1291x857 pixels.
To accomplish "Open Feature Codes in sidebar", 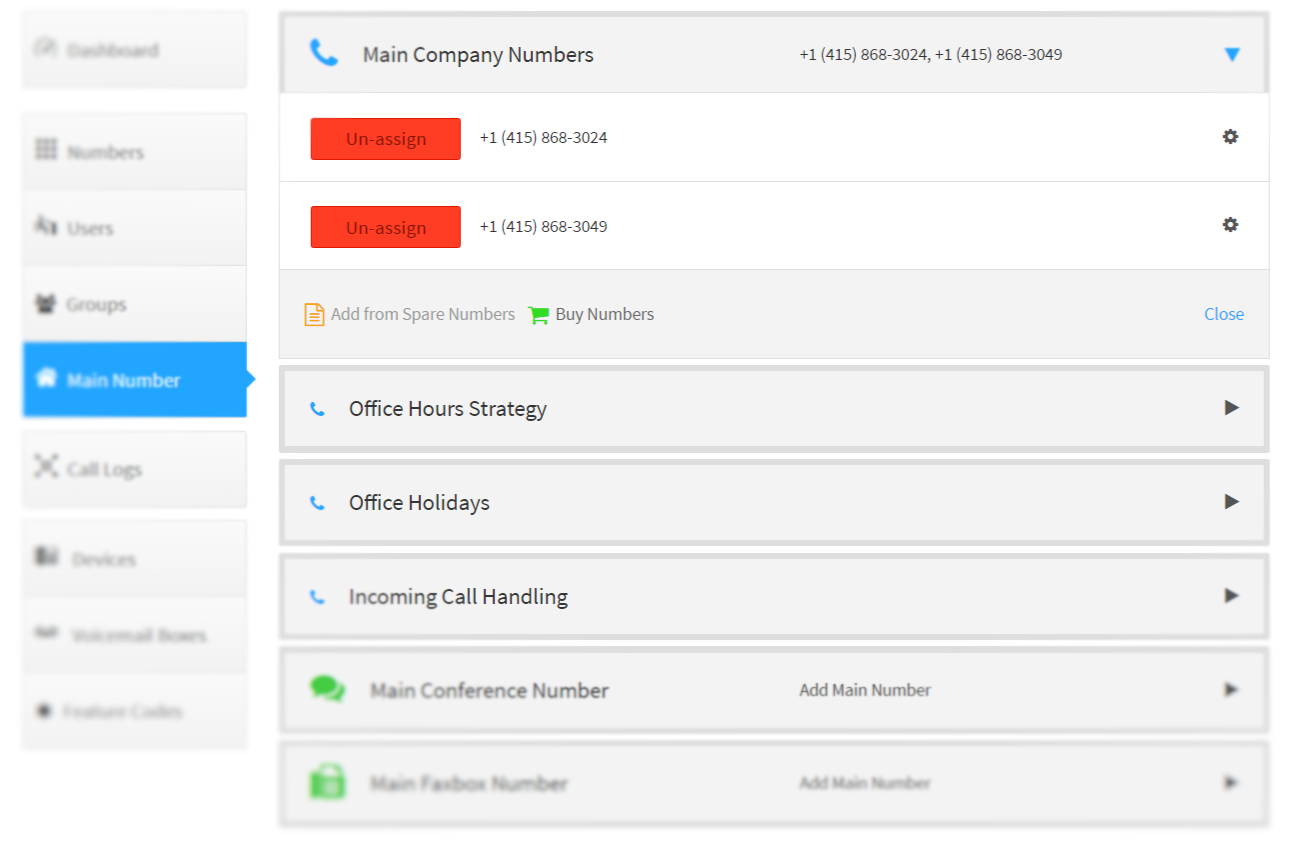I will pos(135,711).
